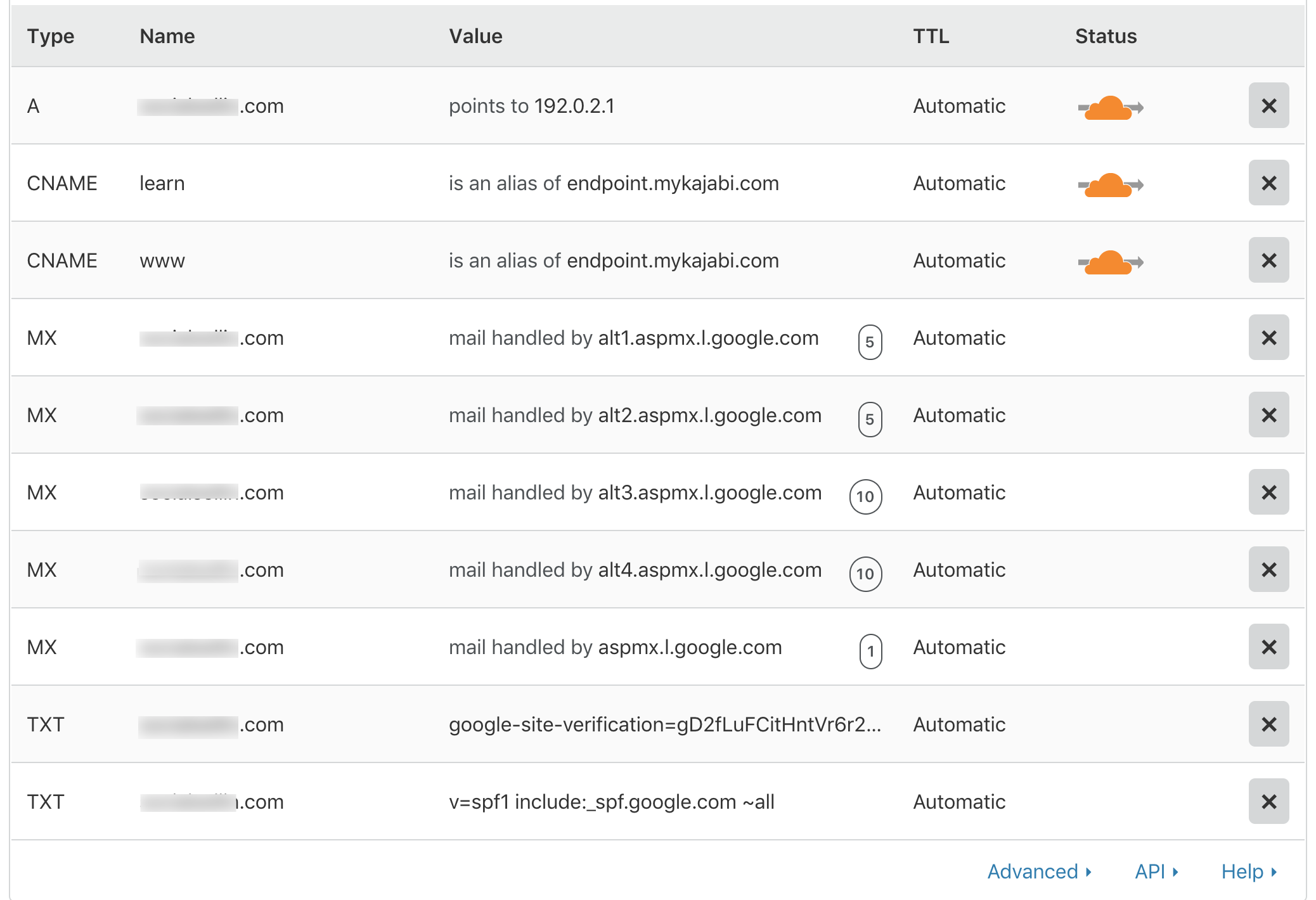This screenshot has width=1316, height=900.
Task: Delete the learn CNAME record
Action: pos(1268,183)
